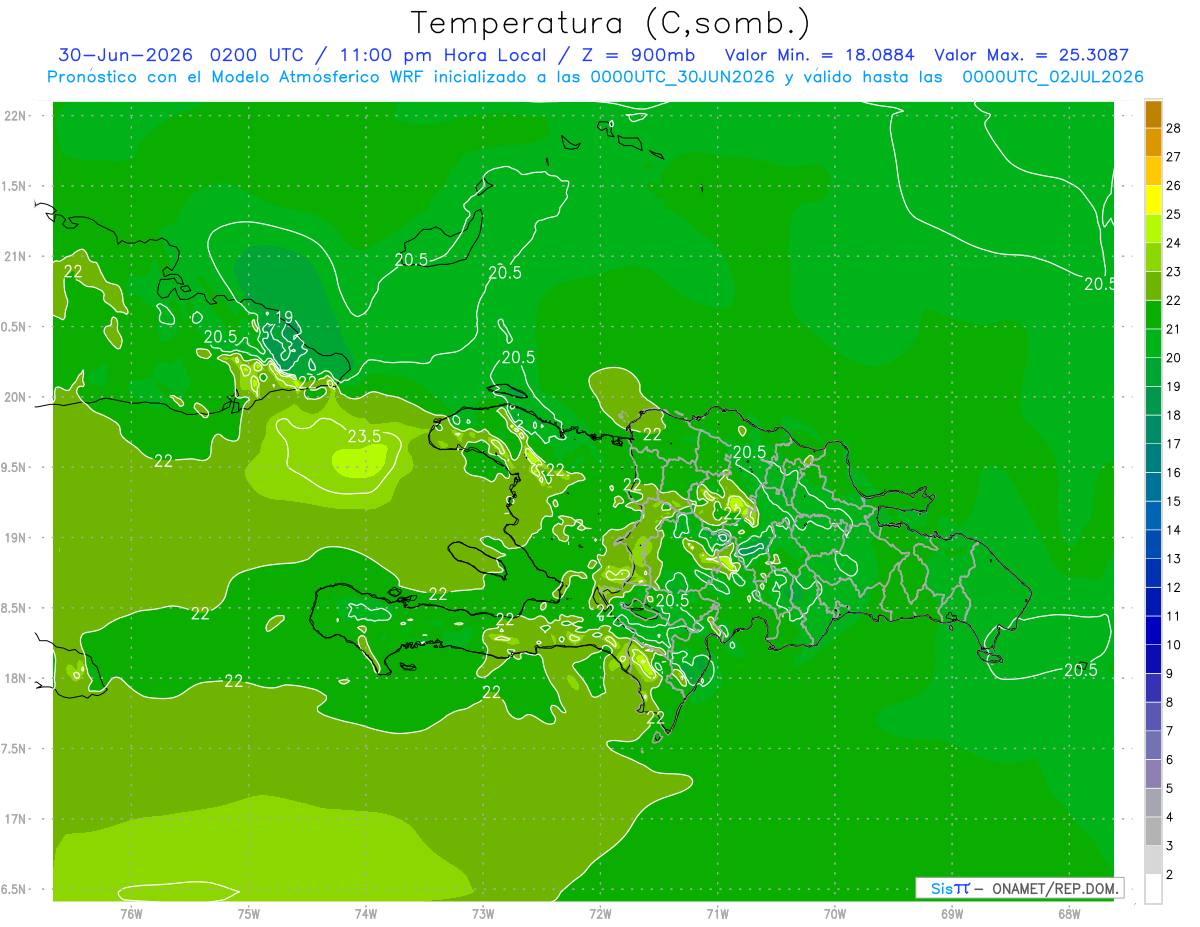Click the '75W' longitude axis label
This screenshot has height=927, width=1200.
pyautogui.click(x=249, y=913)
